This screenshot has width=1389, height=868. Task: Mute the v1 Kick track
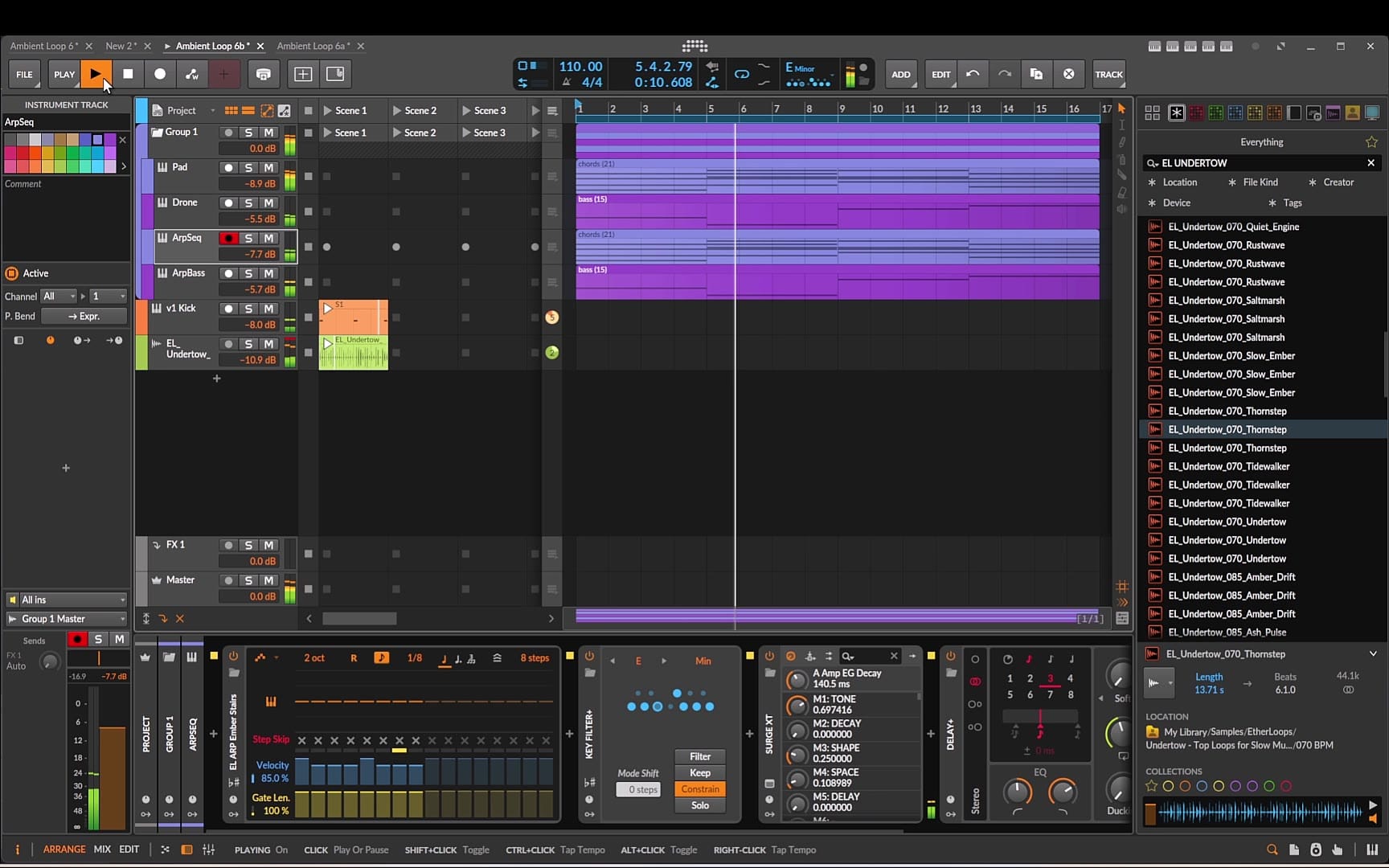click(x=268, y=309)
